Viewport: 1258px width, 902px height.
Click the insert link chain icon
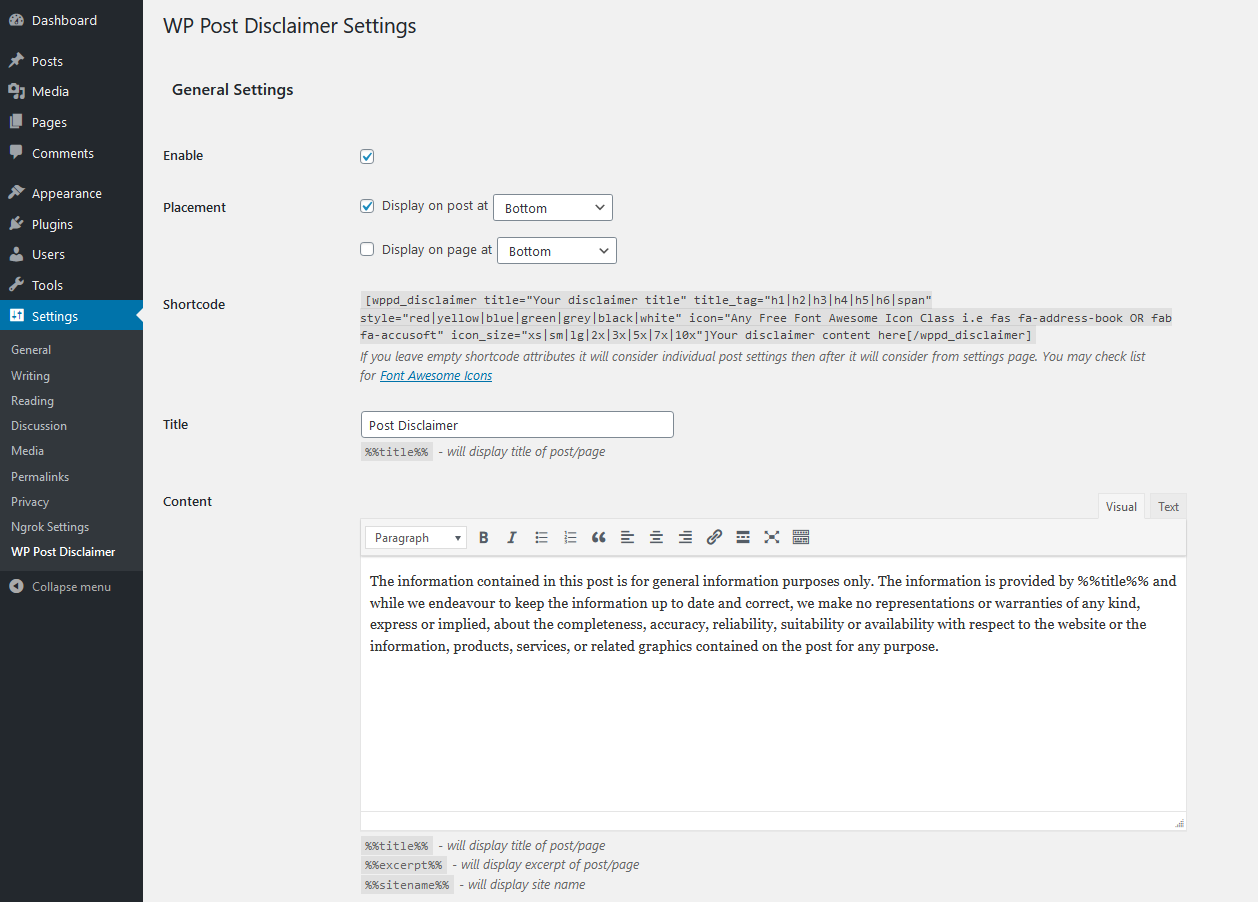[714, 538]
